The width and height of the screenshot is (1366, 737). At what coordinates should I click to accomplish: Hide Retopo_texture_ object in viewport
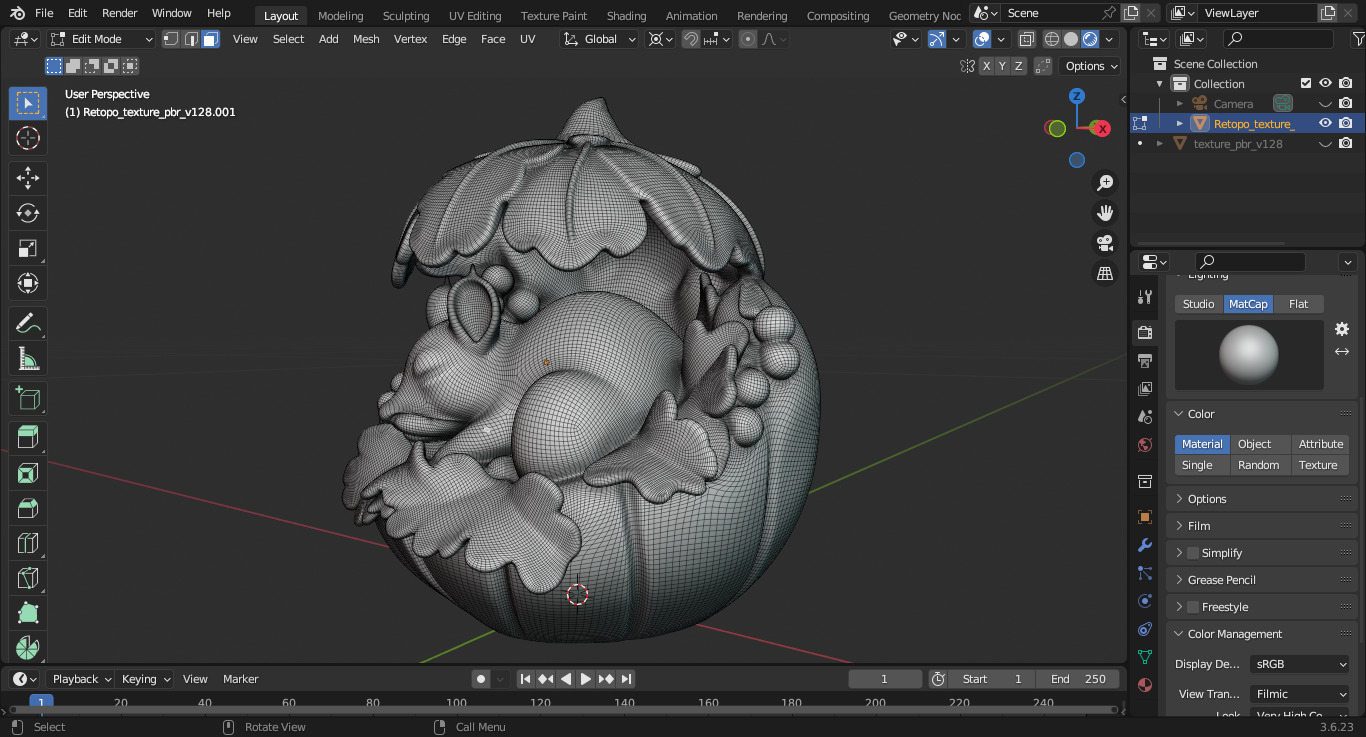tap(1325, 123)
